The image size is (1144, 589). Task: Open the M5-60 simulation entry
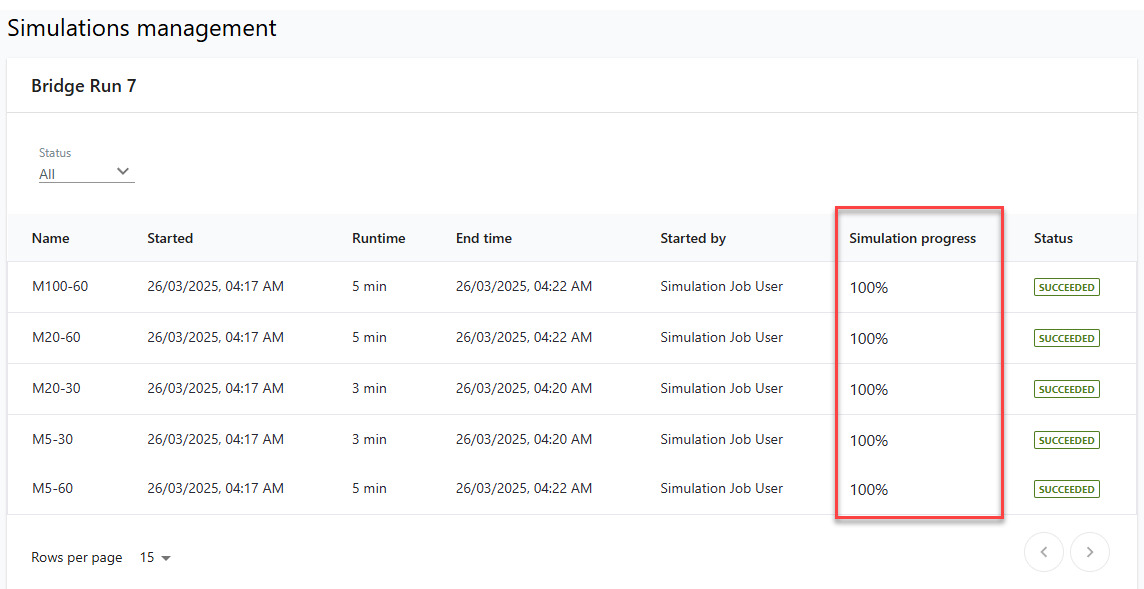tap(52, 489)
